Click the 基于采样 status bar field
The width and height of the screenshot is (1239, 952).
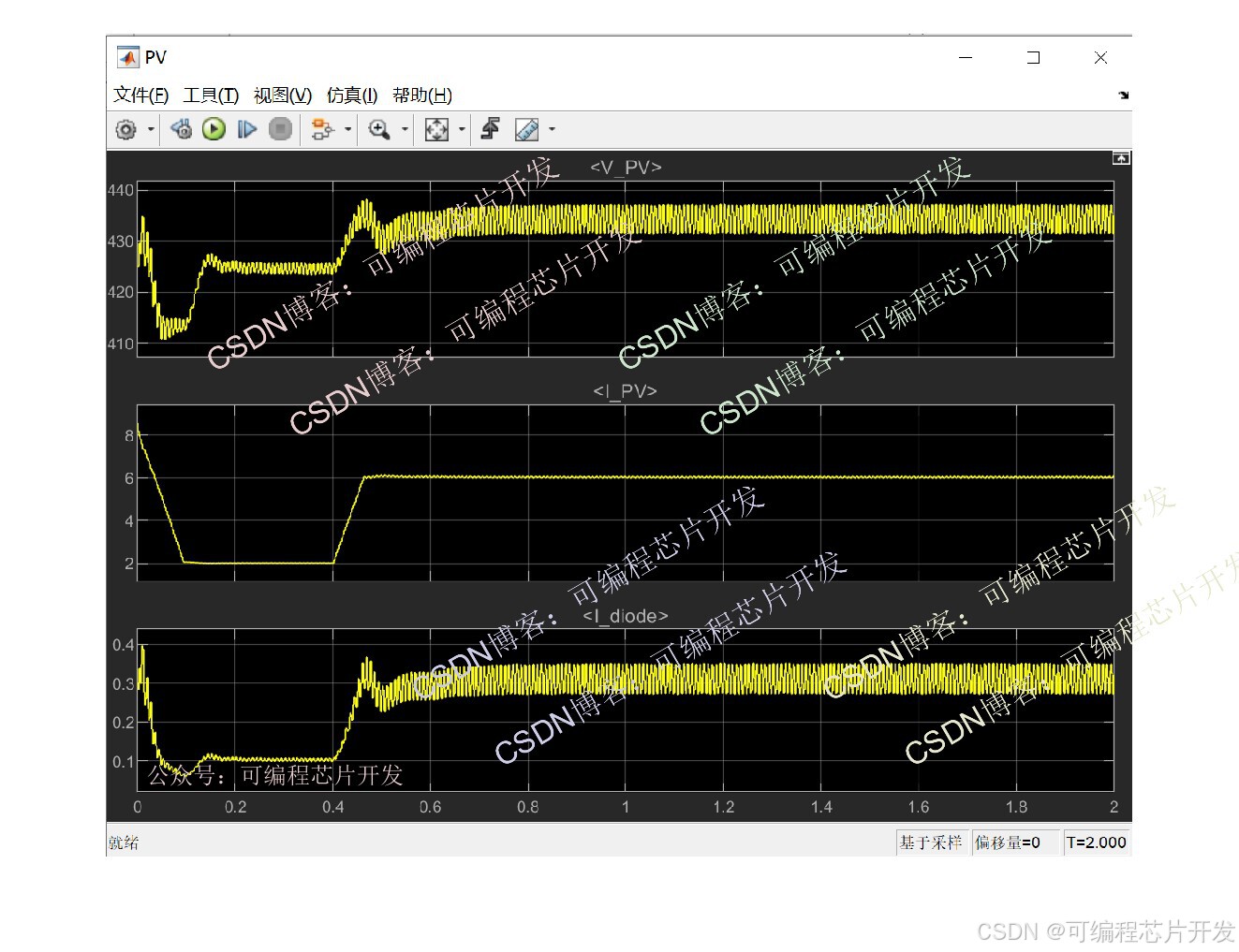[931, 842]
